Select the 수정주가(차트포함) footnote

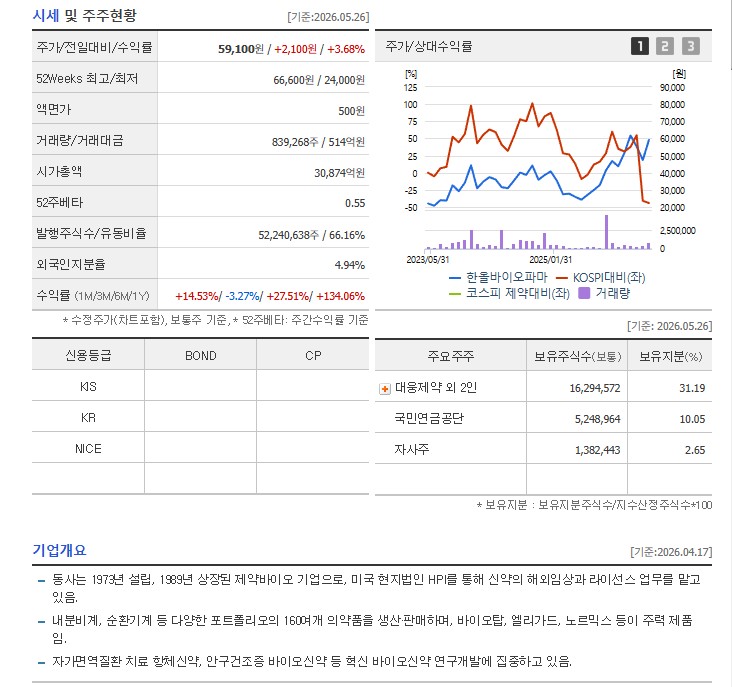point(215,320)
